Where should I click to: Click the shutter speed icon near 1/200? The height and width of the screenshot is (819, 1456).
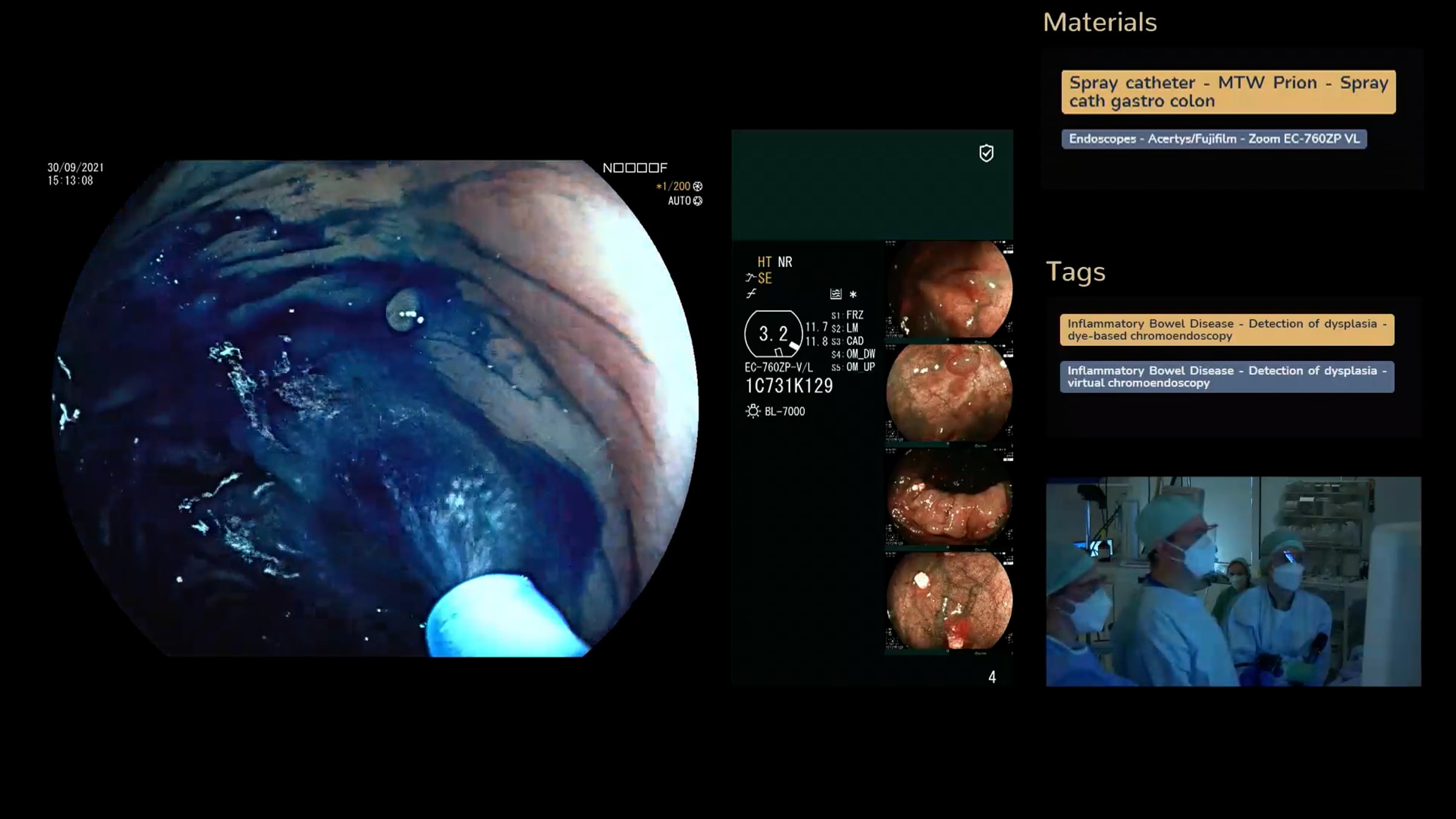click(698, 186)
